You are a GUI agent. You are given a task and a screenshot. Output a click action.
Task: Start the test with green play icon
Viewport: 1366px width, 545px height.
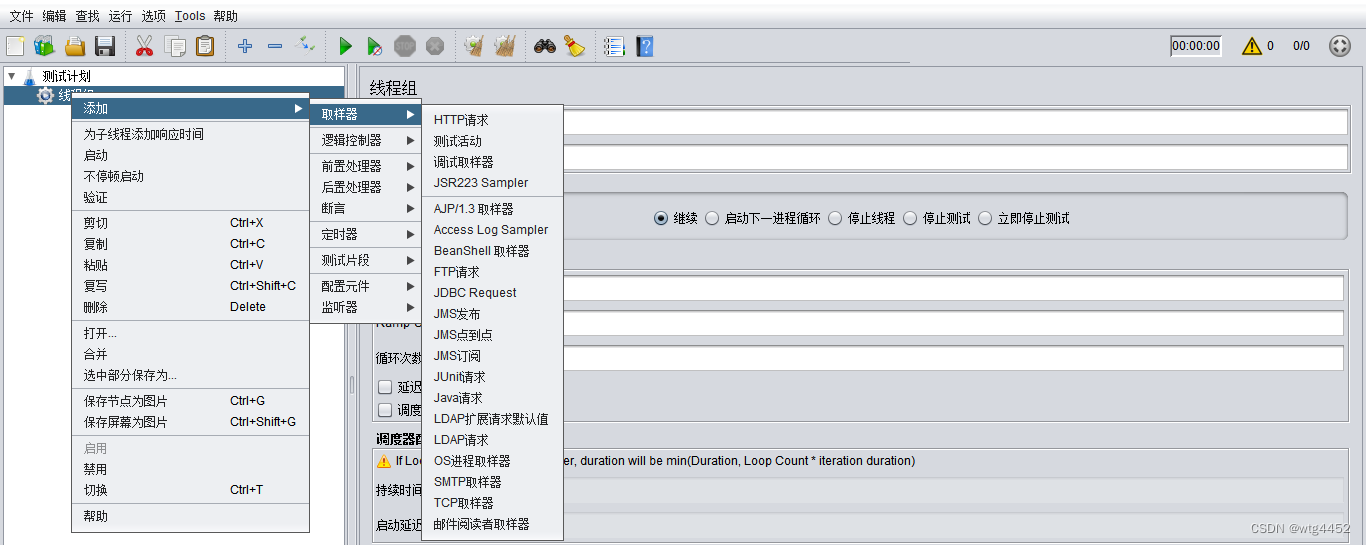pos(346,46)
